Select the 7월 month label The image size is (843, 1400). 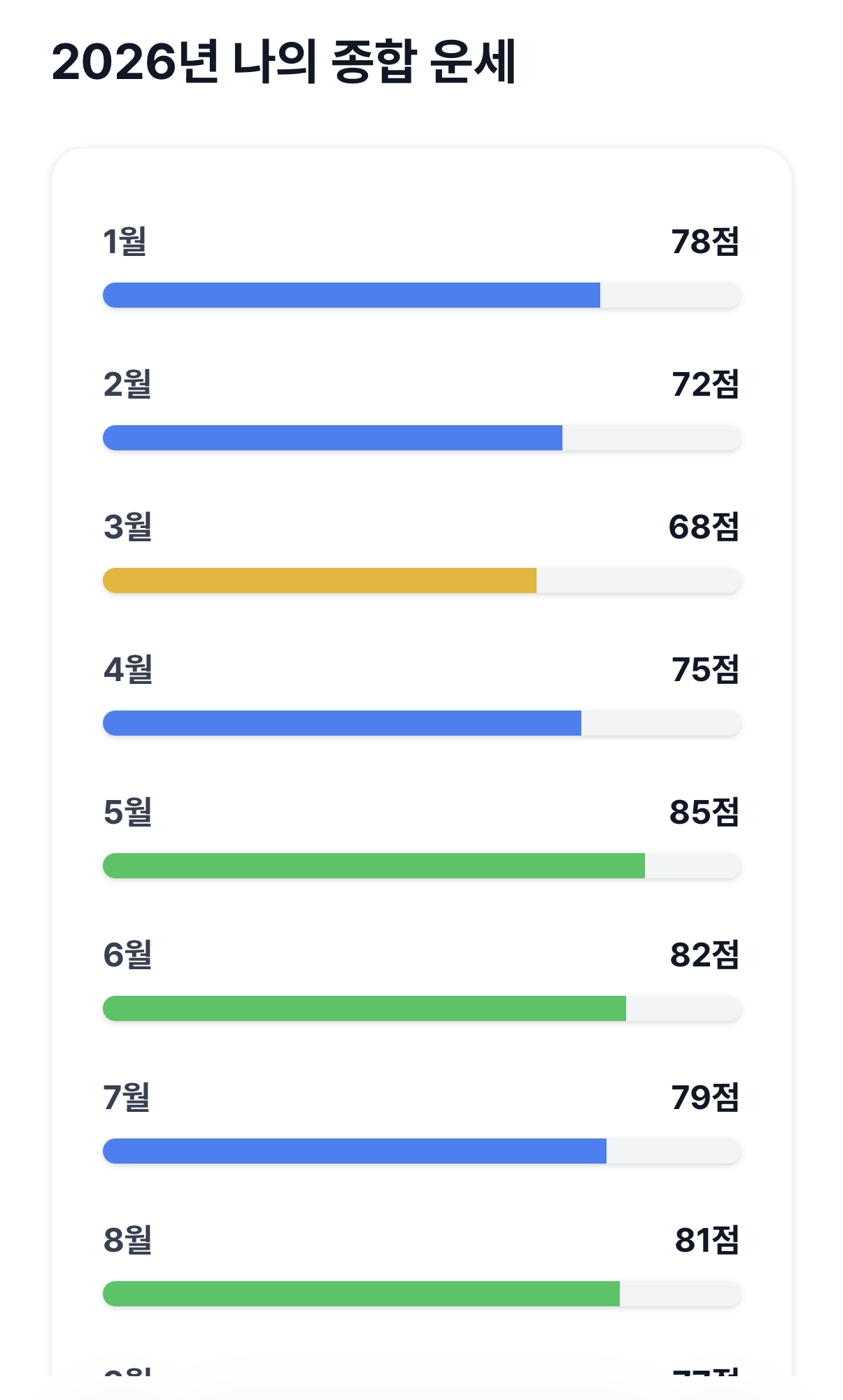point(126,1100)
